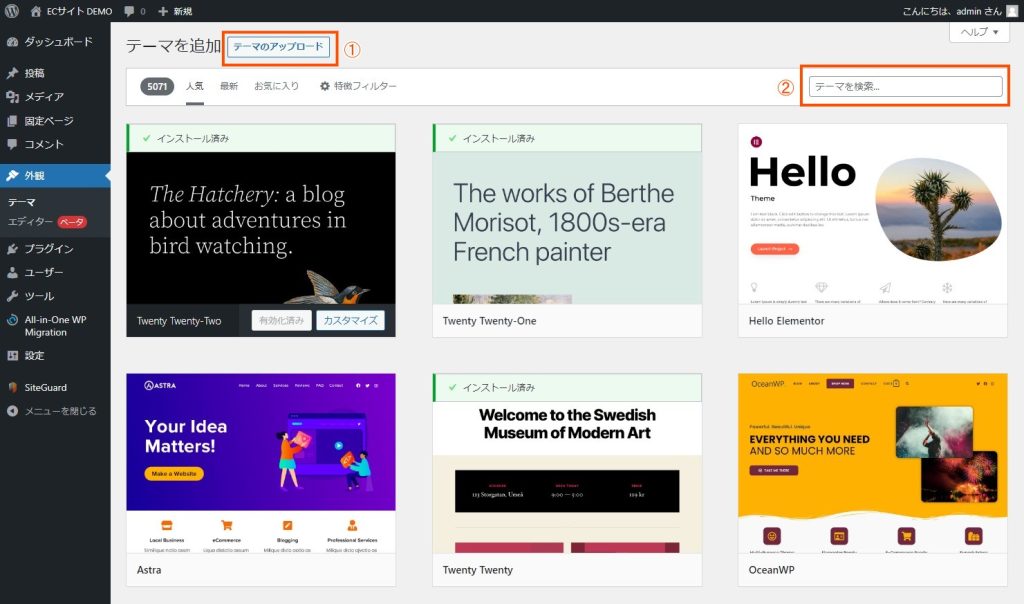
Task: Click the テーマのアップロード button
Action: pos(279,47)
